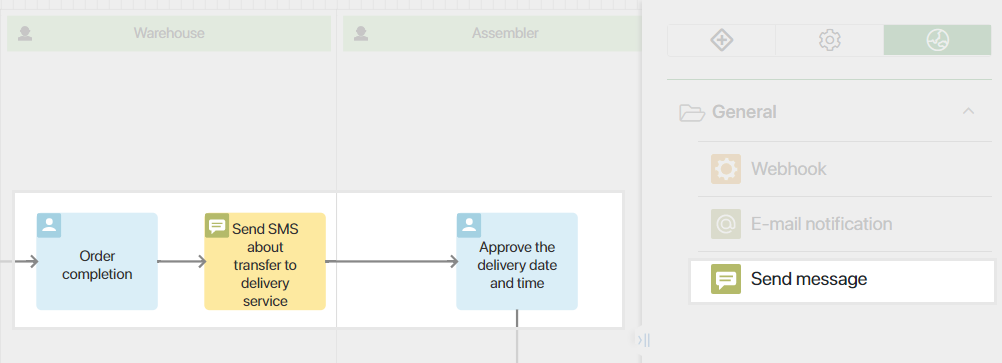
Task: Click the E-mail notification @ icon
Action: pos(726,224)
